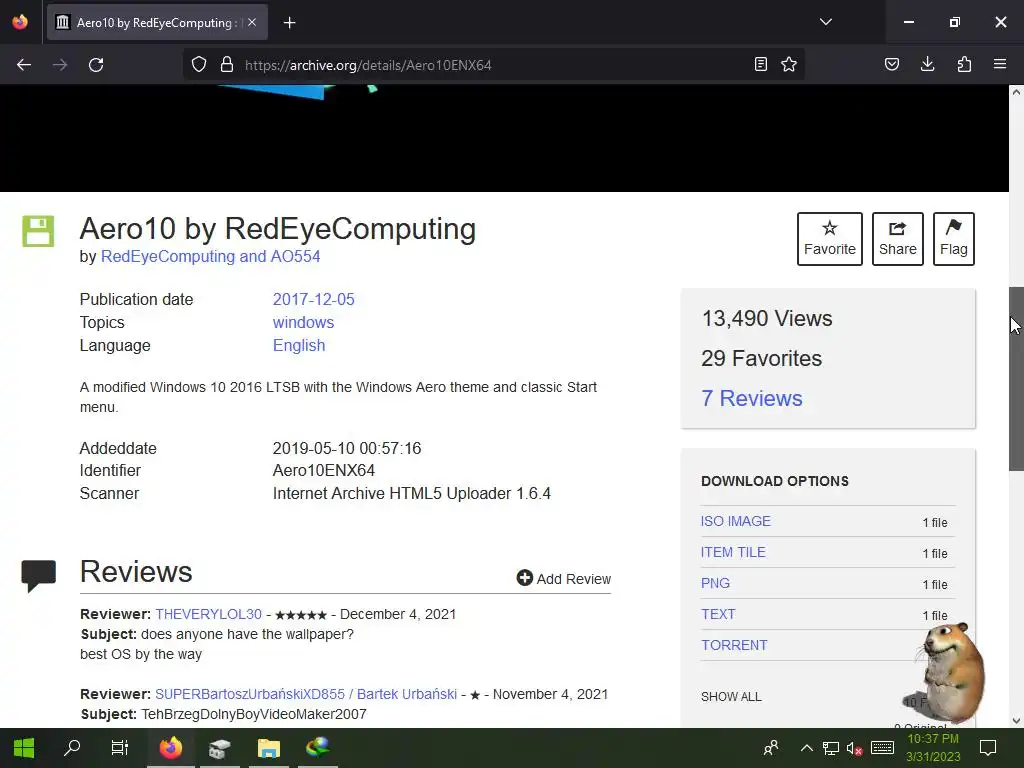Viewport: 1024px width, 768px height.
Task: Download the TEXT option
Action: point(718,615)
